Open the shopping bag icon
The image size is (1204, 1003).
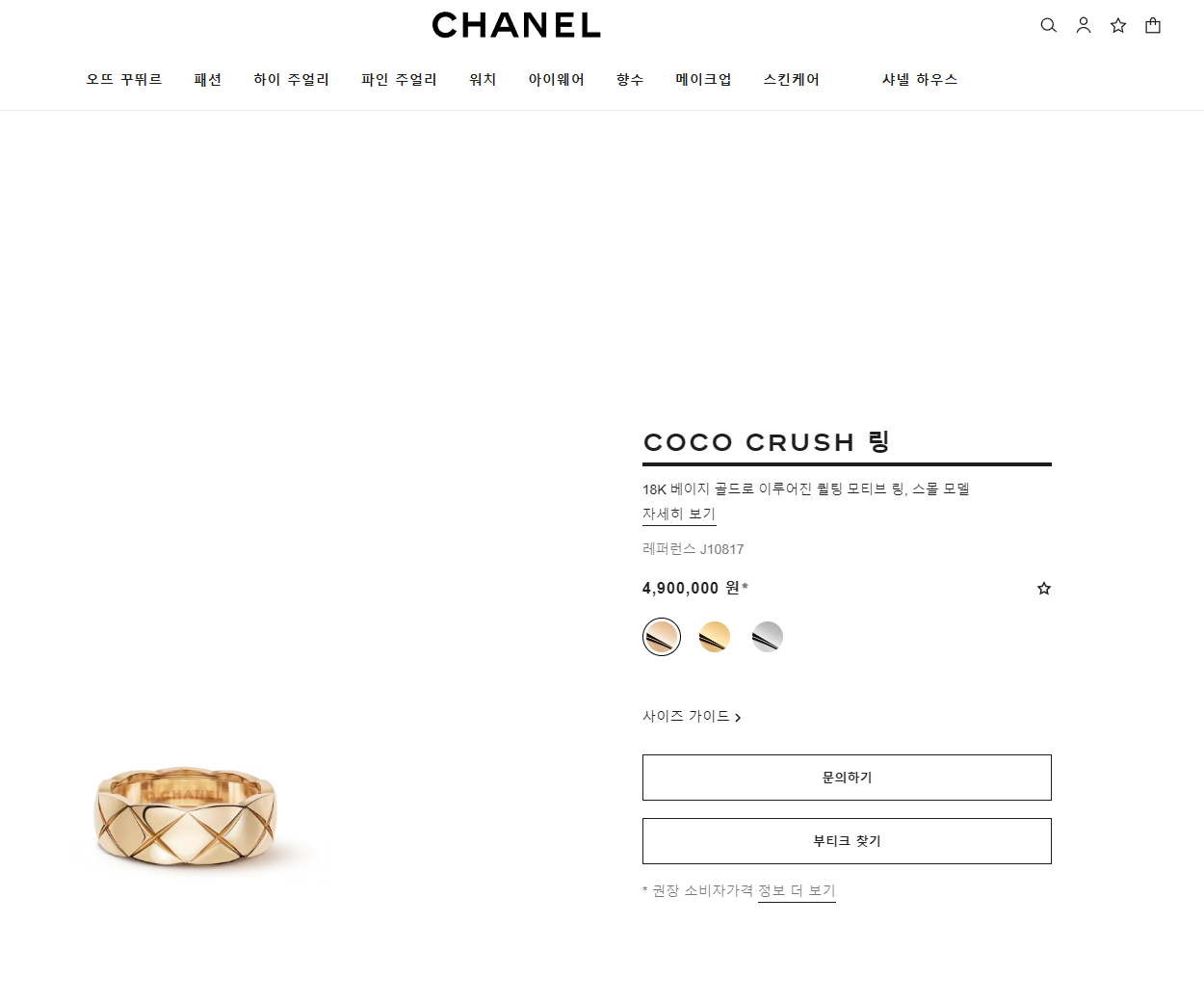pos(1153,25)
